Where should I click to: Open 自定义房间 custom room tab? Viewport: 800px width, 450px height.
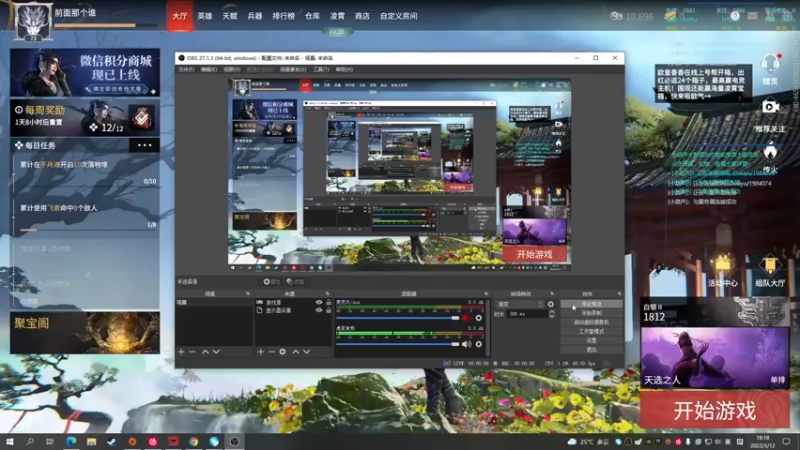pos(398,16)
